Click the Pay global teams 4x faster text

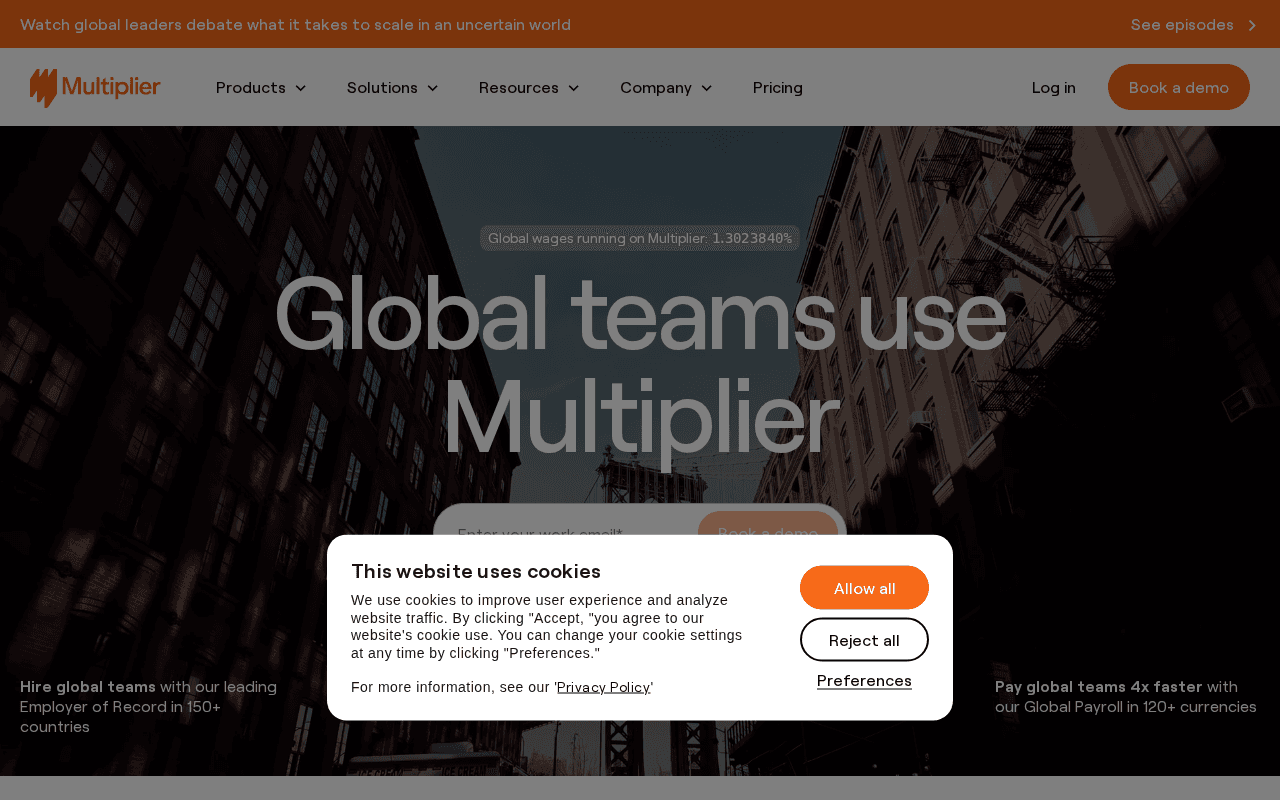[1098, 687]
